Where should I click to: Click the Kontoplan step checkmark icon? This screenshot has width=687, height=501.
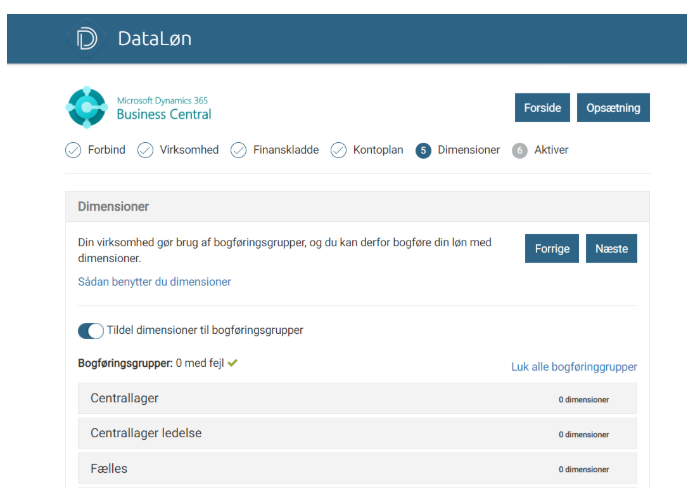pyautogui.click(x=339, y=150)
